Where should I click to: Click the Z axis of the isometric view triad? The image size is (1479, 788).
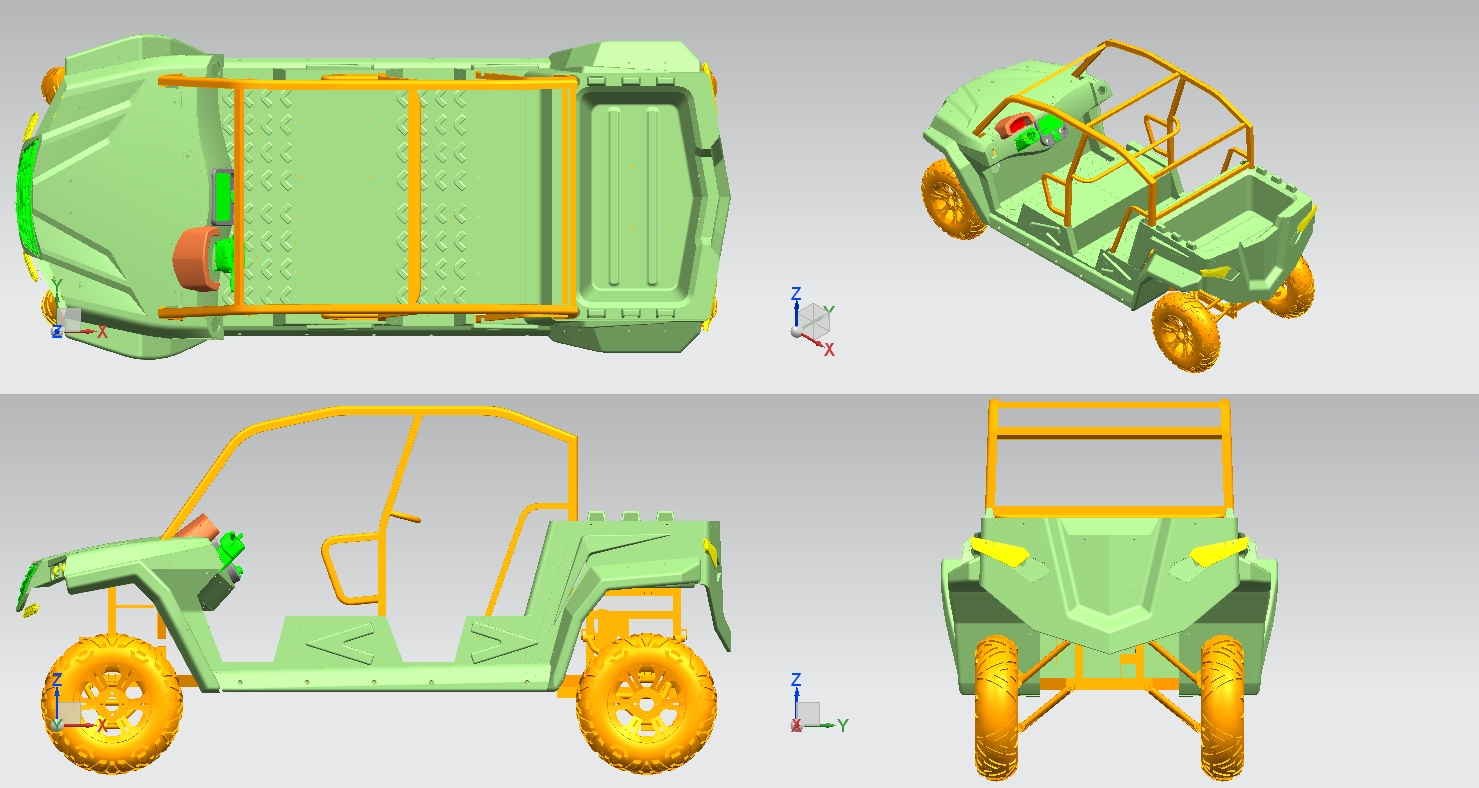tap(796, 313)
